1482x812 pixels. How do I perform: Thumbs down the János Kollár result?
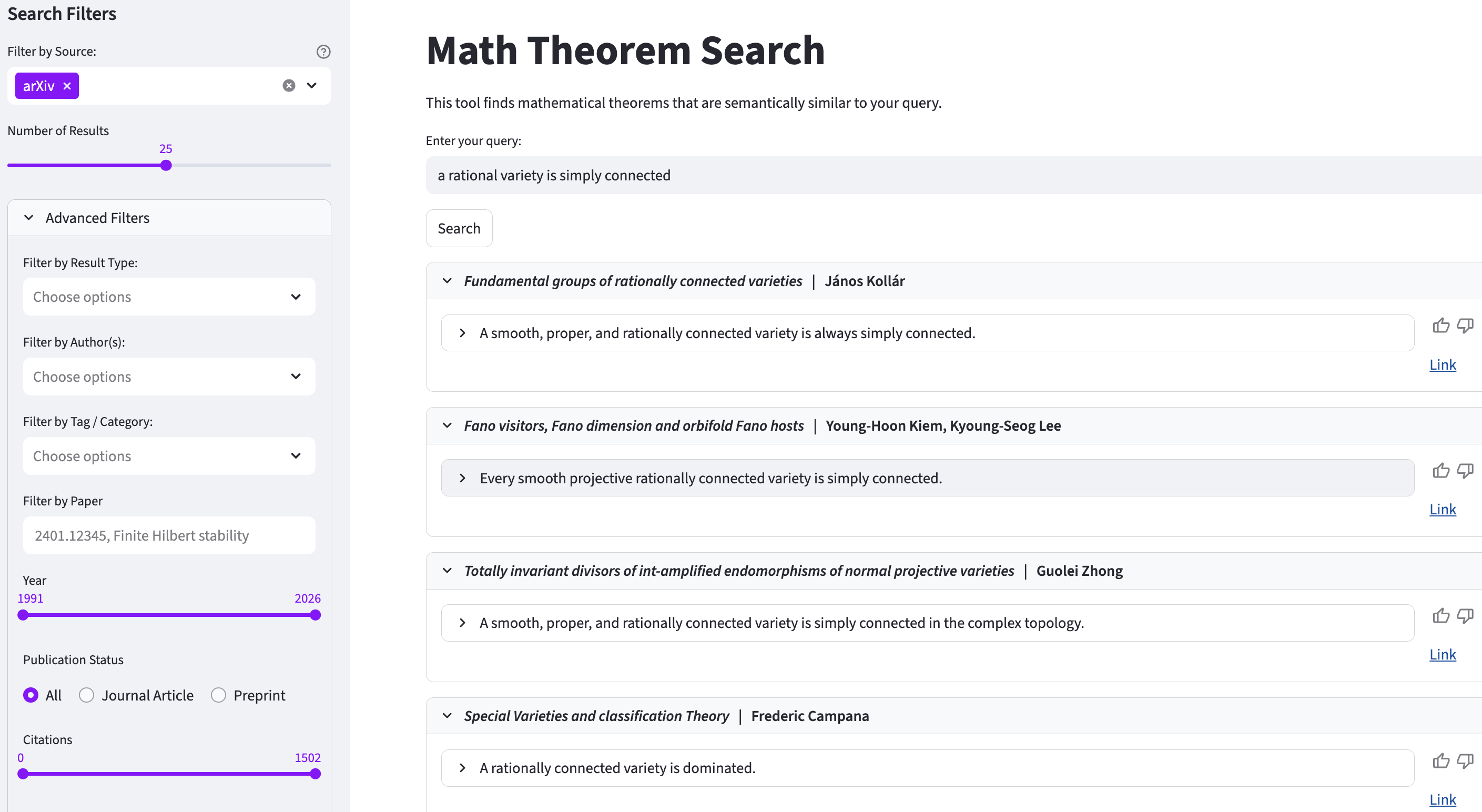(x=1465, y=326)
